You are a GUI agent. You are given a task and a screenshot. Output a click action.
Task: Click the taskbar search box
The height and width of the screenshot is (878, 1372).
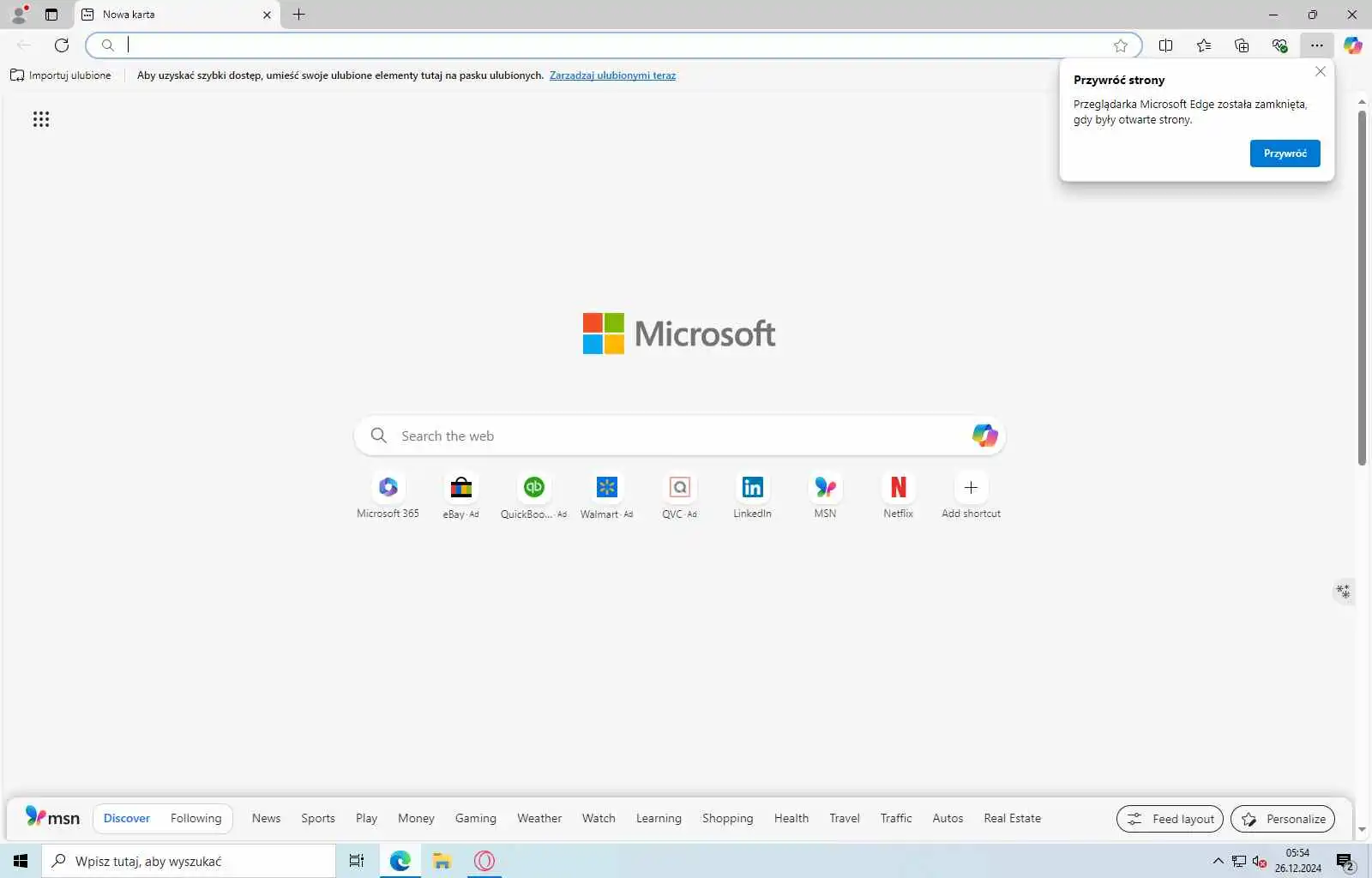coord(189,861)
